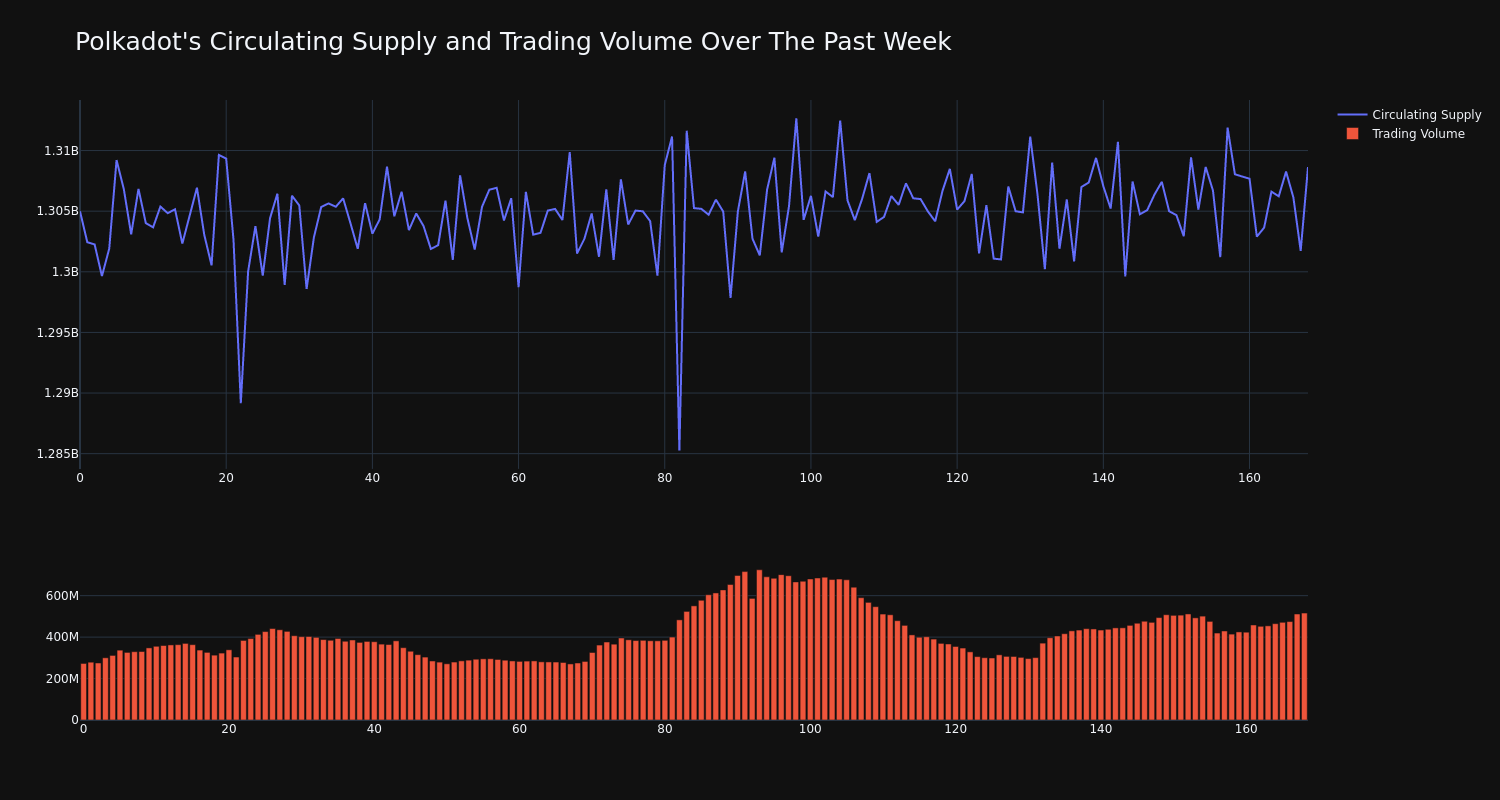Click x-axis tick 20 on volume chart
This screenshot has width=1500, height=800.
[229, 729]
